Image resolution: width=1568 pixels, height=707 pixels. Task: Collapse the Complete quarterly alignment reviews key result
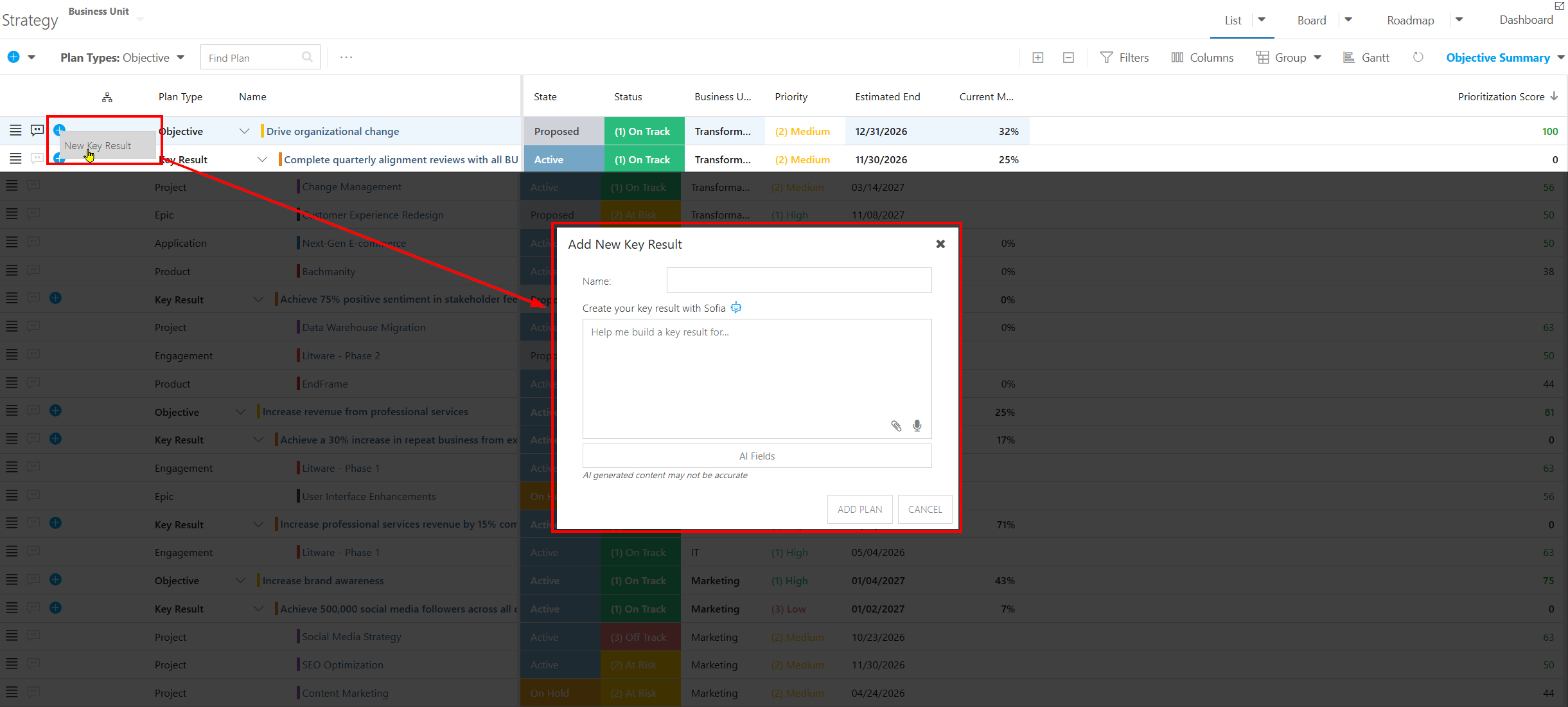click(262, 159)
